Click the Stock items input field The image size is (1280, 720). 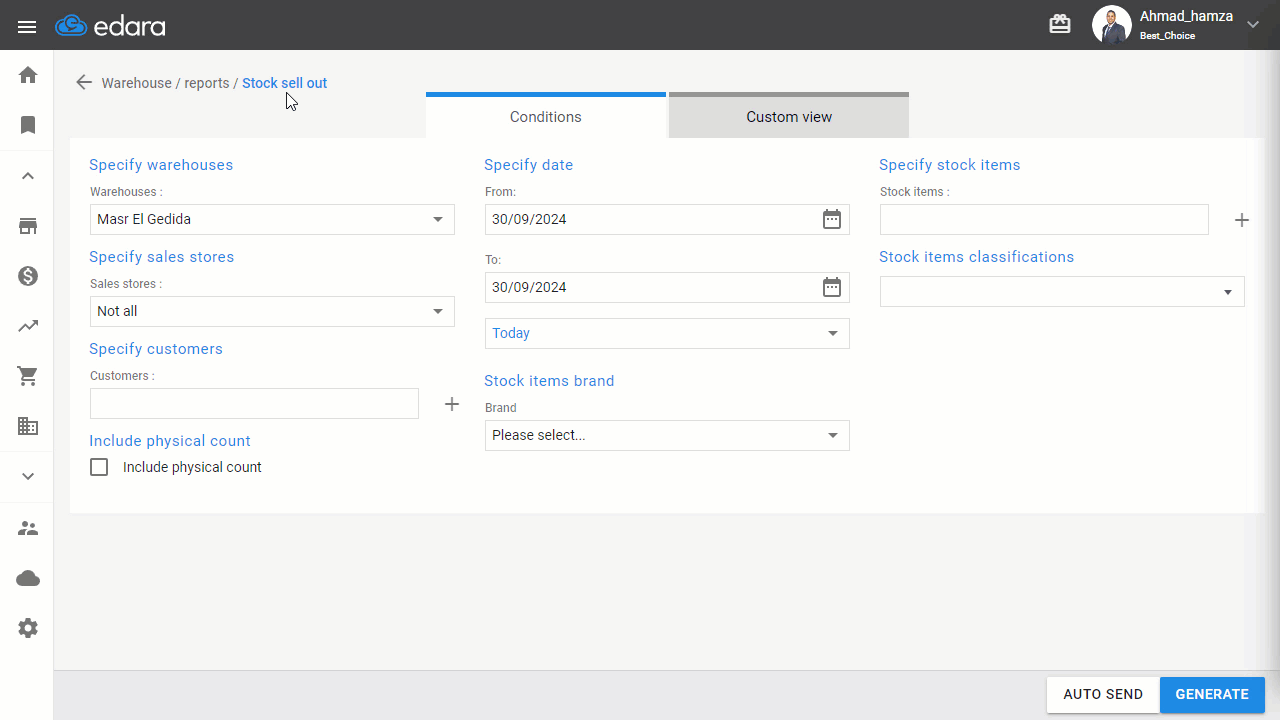tap(1044, 219)
